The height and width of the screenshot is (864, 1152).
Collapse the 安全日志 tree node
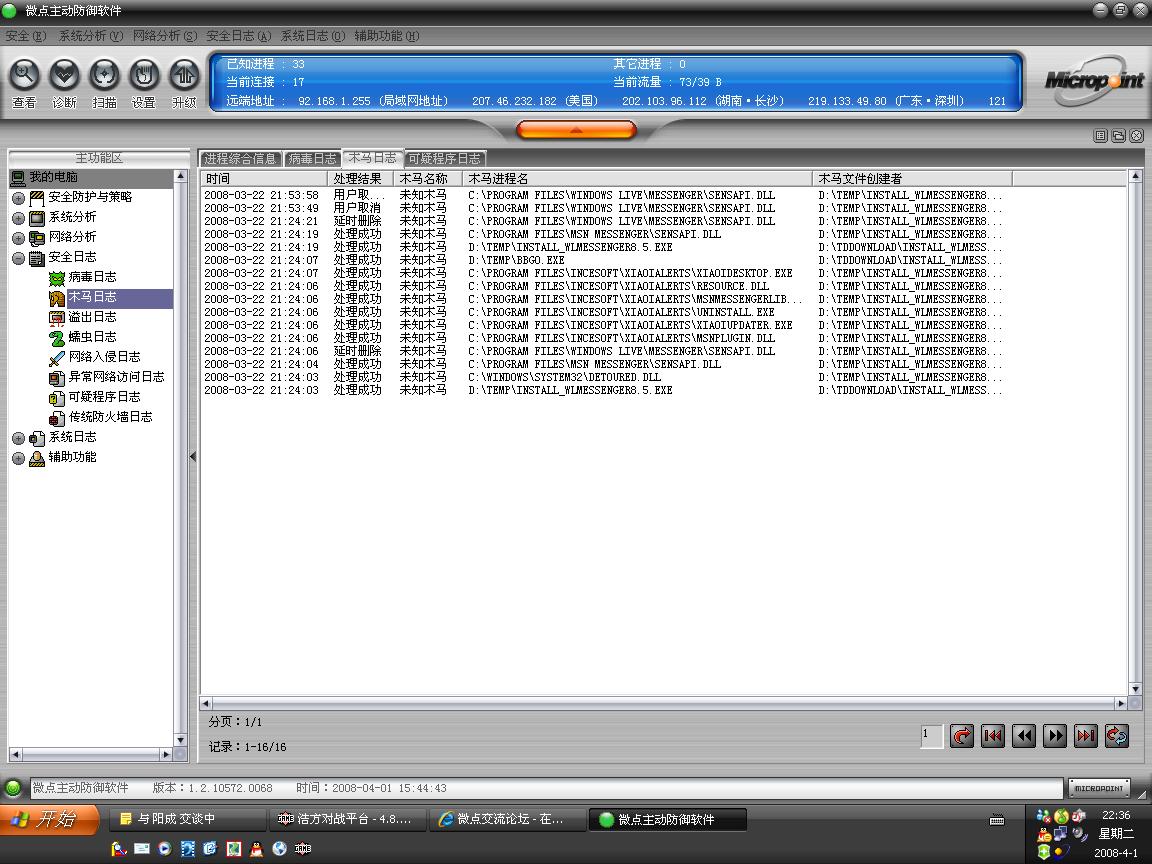tap(18, 258)
